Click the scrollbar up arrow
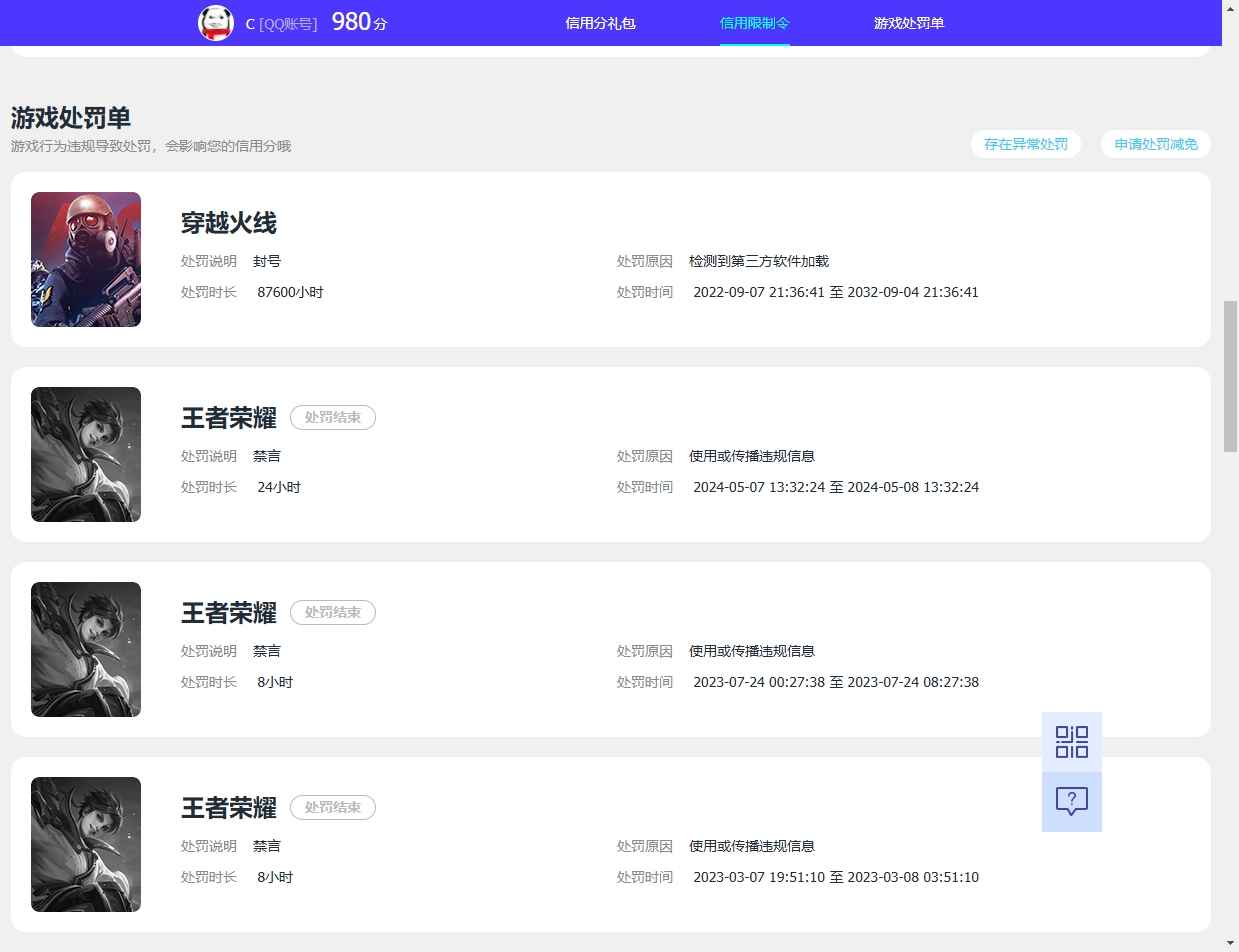1239x952 pixels. tap(1231, 8)
